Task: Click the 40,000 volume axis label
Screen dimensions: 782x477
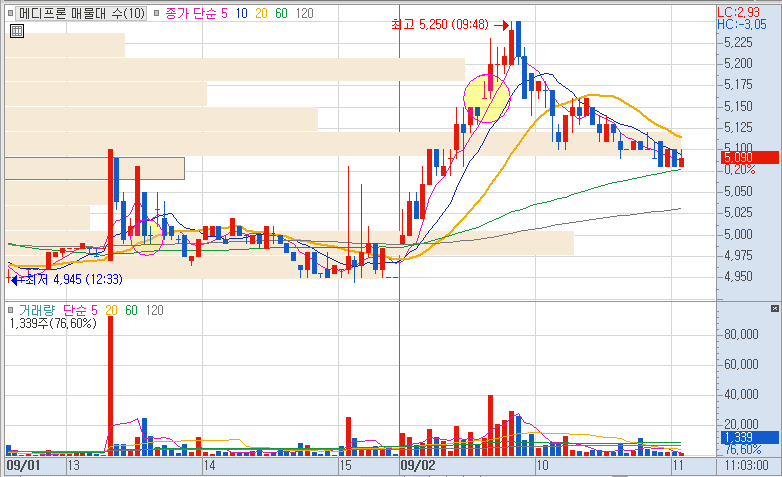Action: pyautogui.click(x=741, y=394)
